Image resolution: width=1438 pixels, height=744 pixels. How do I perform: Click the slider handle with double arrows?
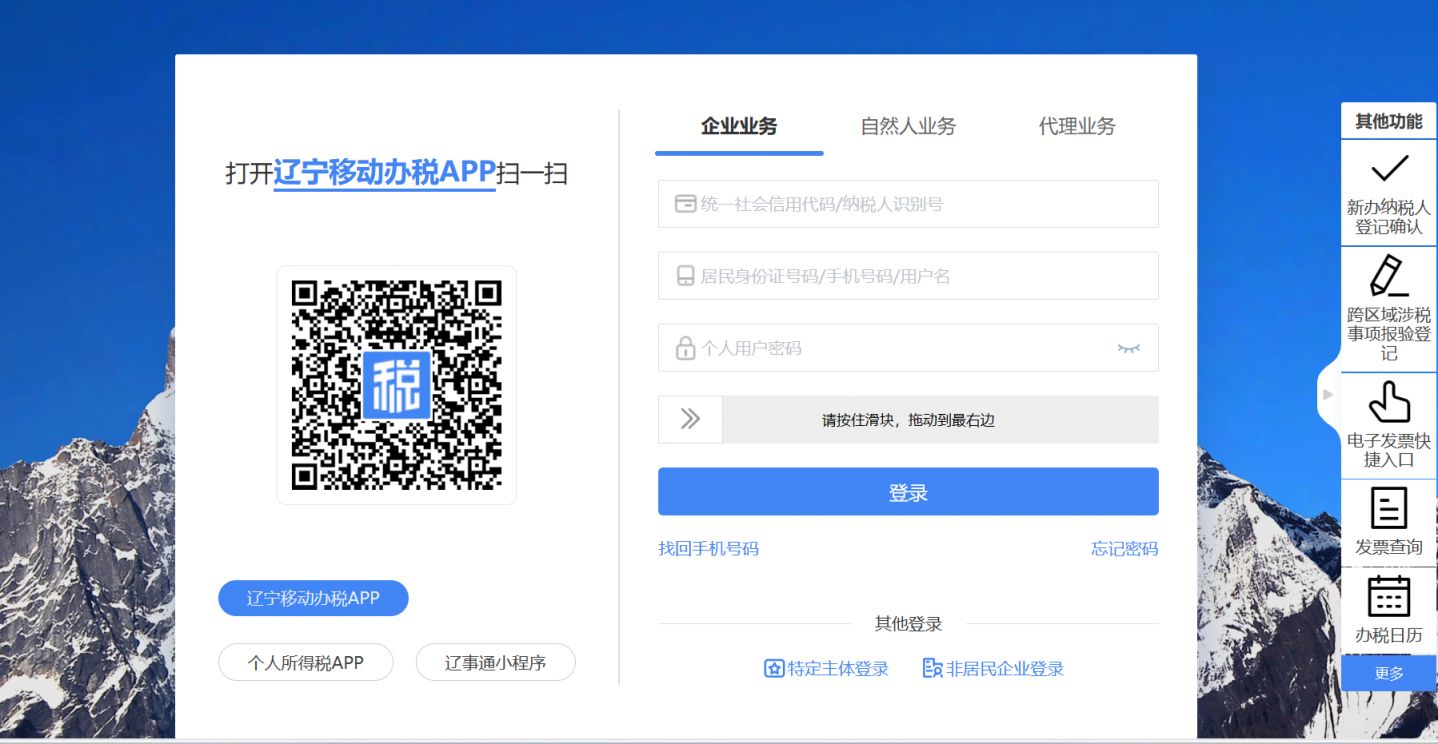point(690,420)
